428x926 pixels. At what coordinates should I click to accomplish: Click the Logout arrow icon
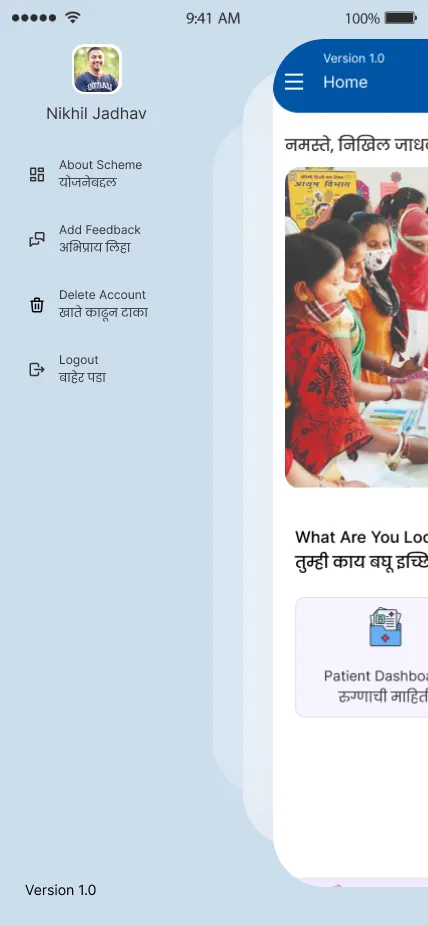[x=37, y=370]
